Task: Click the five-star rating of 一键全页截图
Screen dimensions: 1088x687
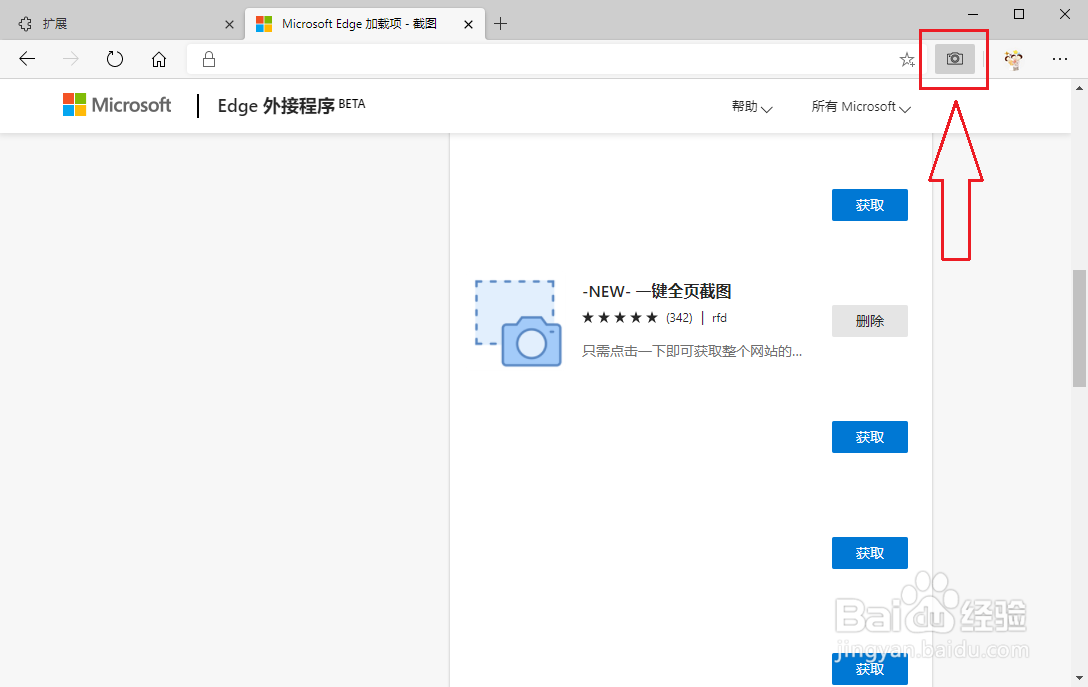Action: [x=620, y=318]
